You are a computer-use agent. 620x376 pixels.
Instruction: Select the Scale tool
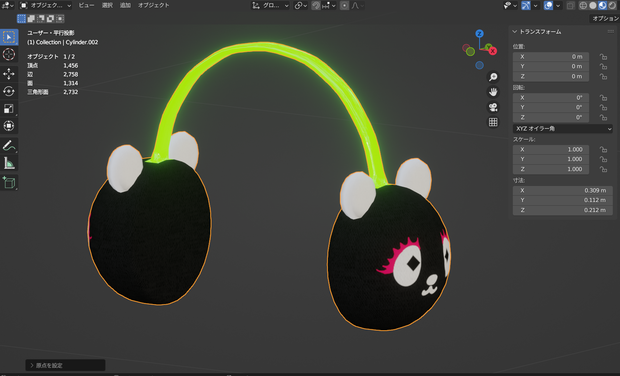click(9, 109)
